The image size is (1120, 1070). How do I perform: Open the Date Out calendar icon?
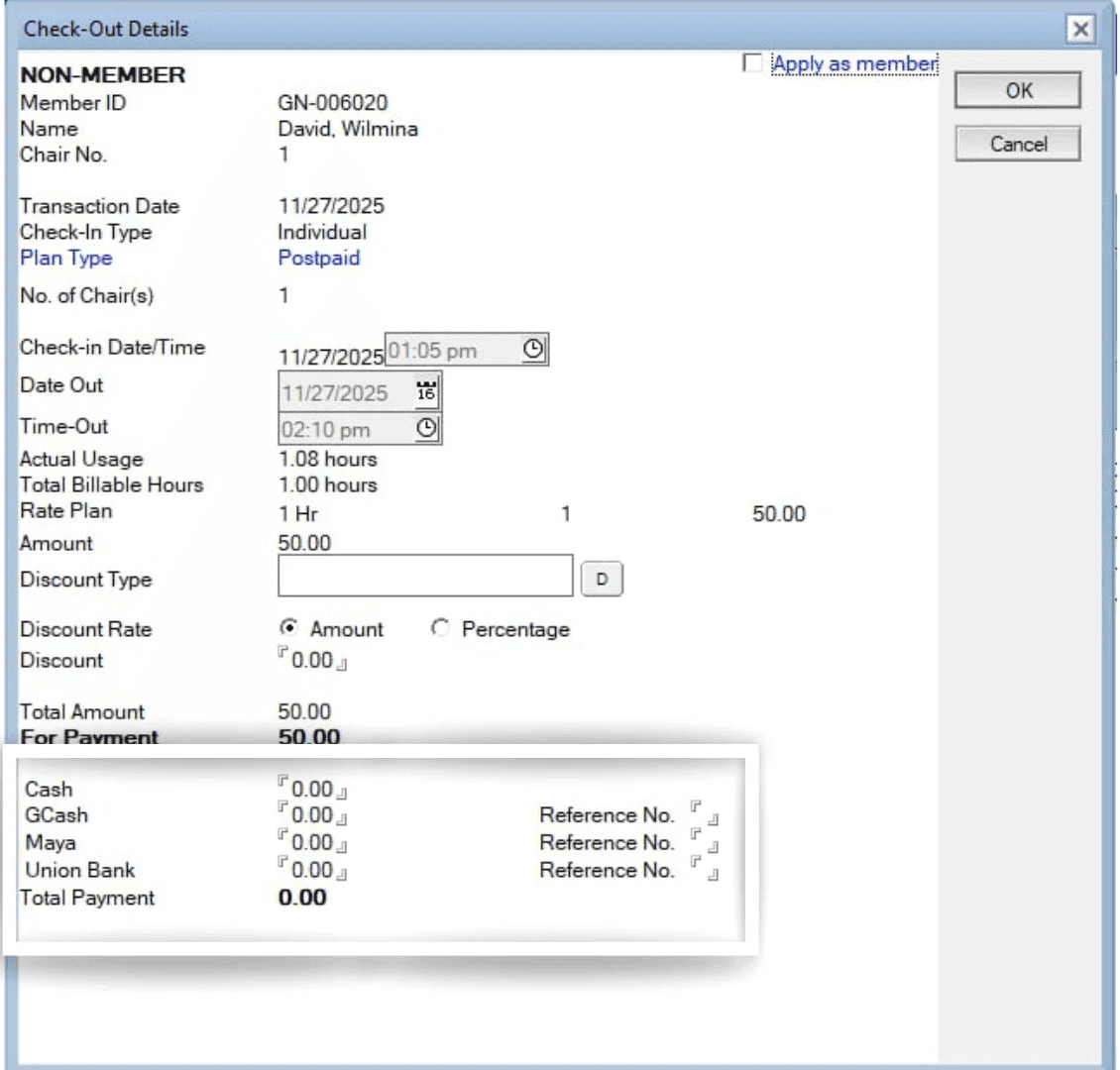click(426, 391)
